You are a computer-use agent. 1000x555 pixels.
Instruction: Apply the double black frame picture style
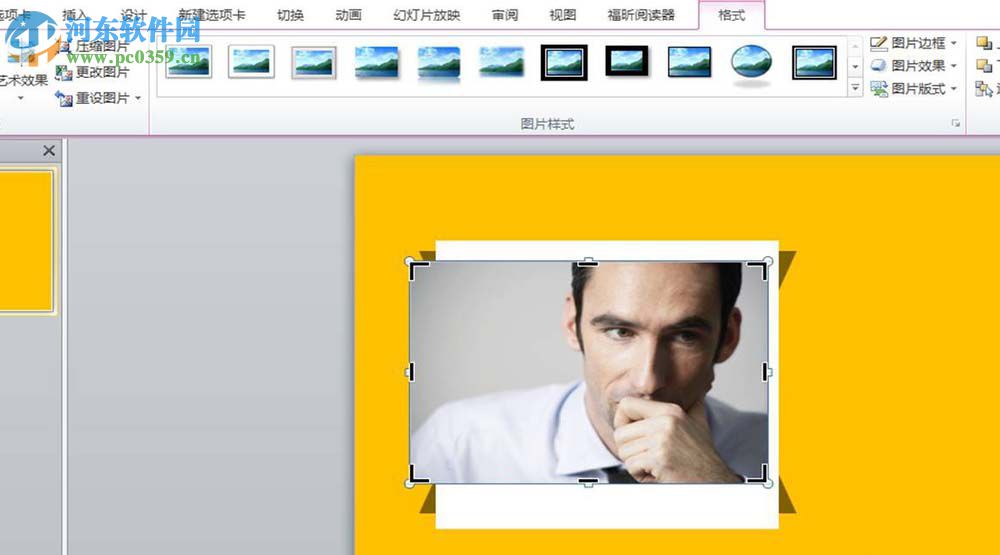[564, 63]
